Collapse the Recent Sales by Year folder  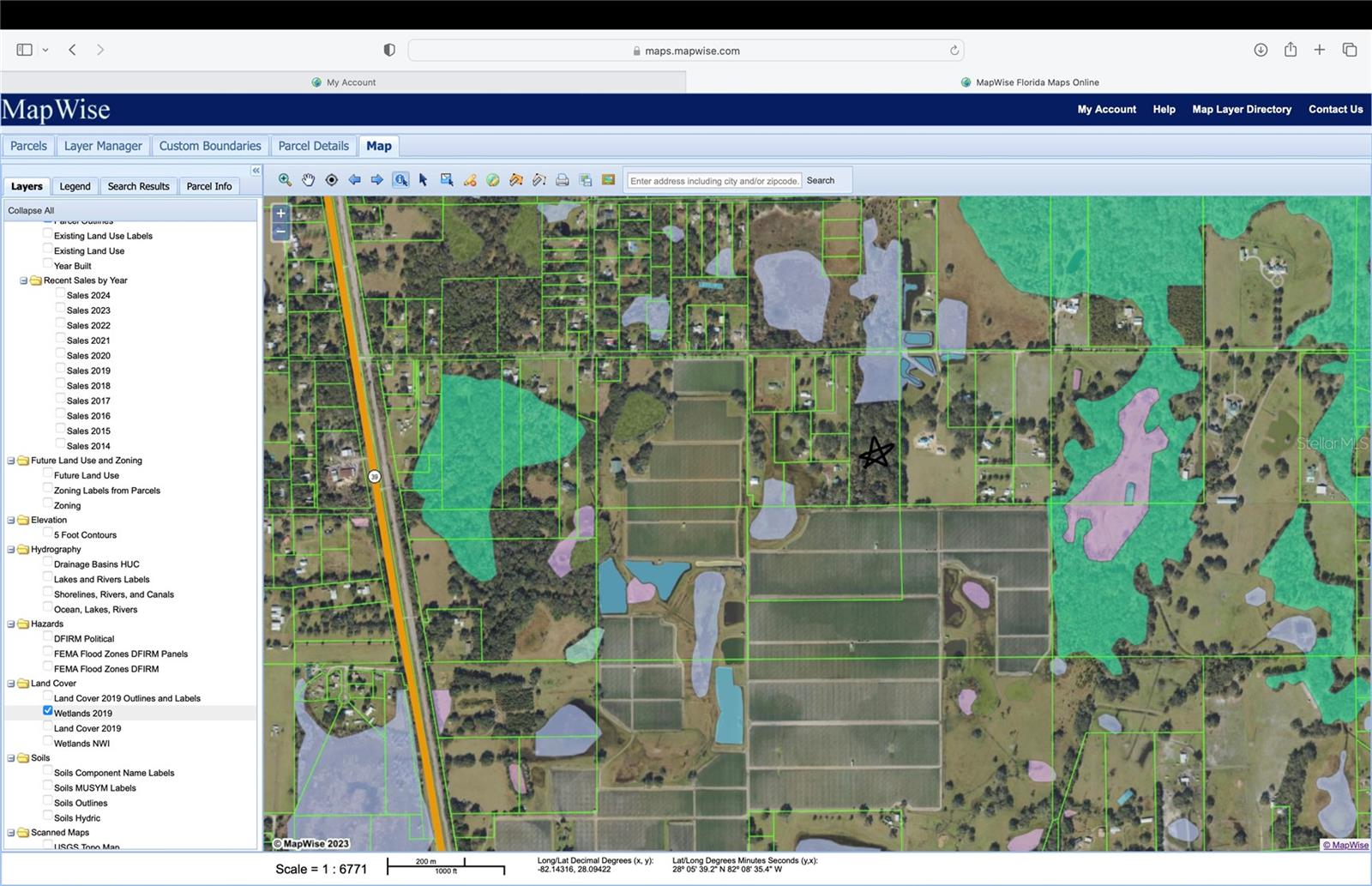[x=24, y=280]
